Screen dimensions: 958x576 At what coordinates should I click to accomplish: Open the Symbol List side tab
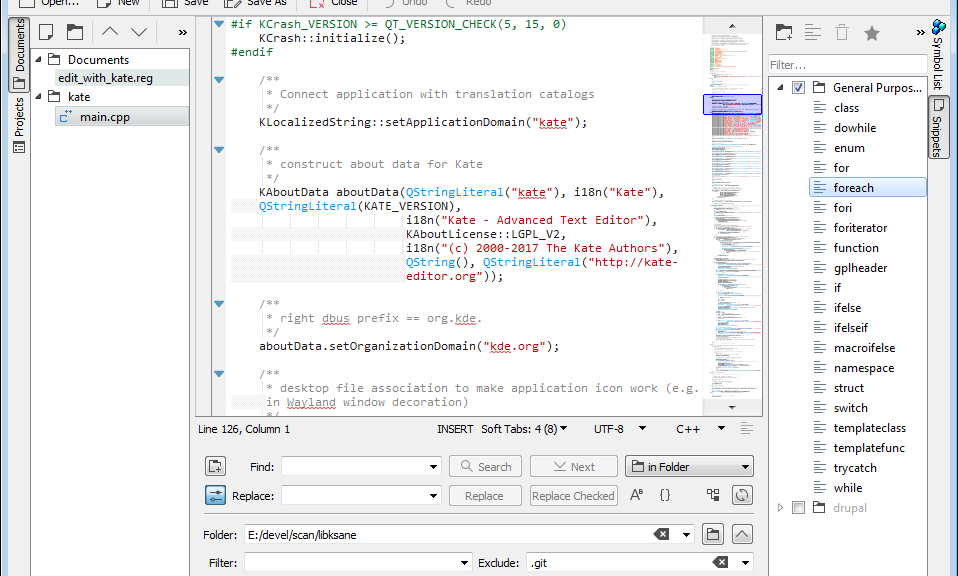coord(938,55)
